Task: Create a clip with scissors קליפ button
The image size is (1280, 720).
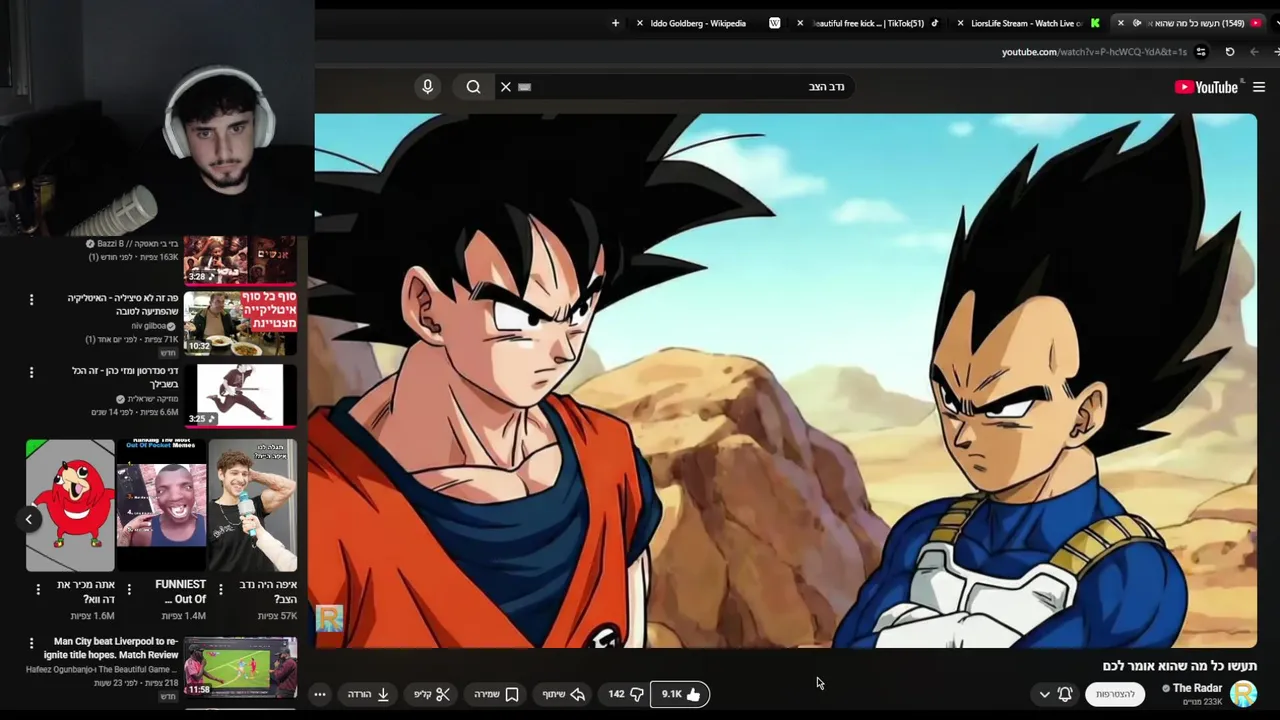Action: tap(432, 694)
